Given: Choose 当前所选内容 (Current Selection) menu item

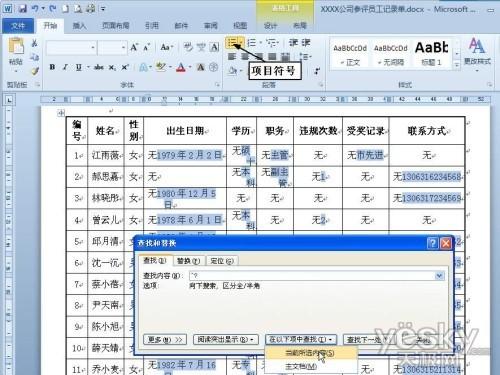Looking at the screenshot, I should (x=310, y=353).
